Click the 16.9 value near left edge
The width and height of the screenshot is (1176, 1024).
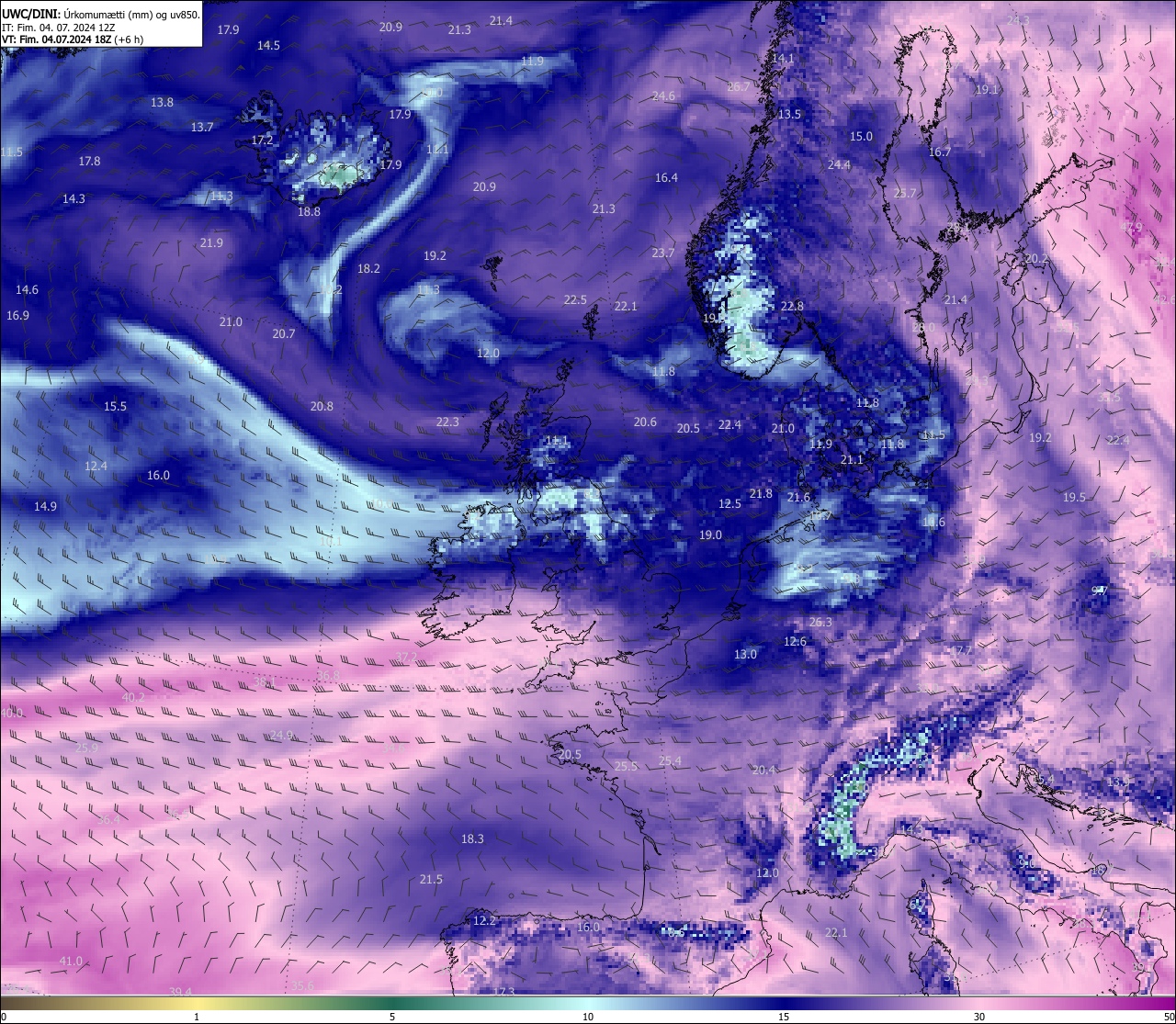tap(17, 316)
